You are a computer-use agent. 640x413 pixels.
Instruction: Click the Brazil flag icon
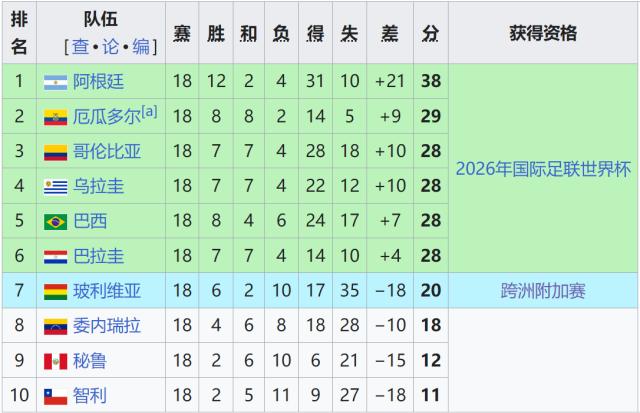click(x=56, y=222)
